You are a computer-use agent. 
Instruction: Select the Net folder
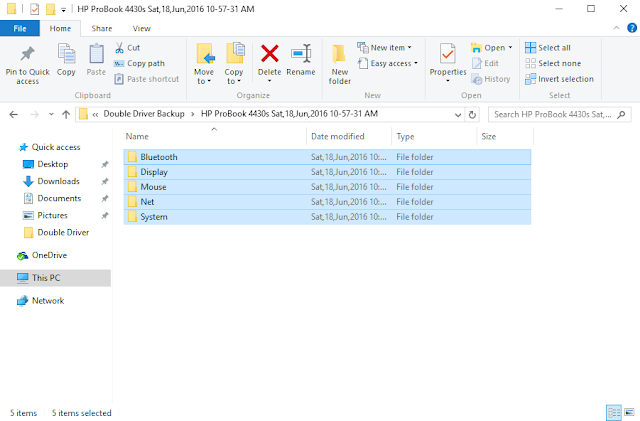[327, 202]
